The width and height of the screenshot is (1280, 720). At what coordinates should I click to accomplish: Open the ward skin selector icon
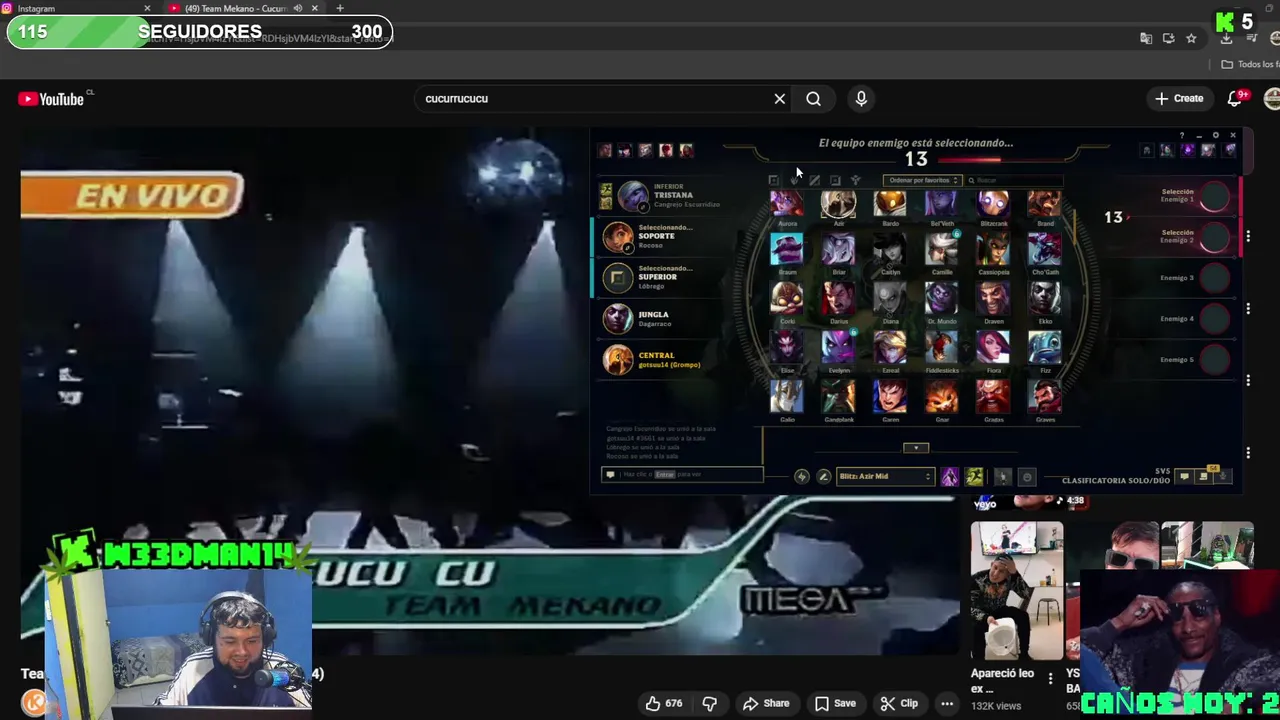(1003, 477)
